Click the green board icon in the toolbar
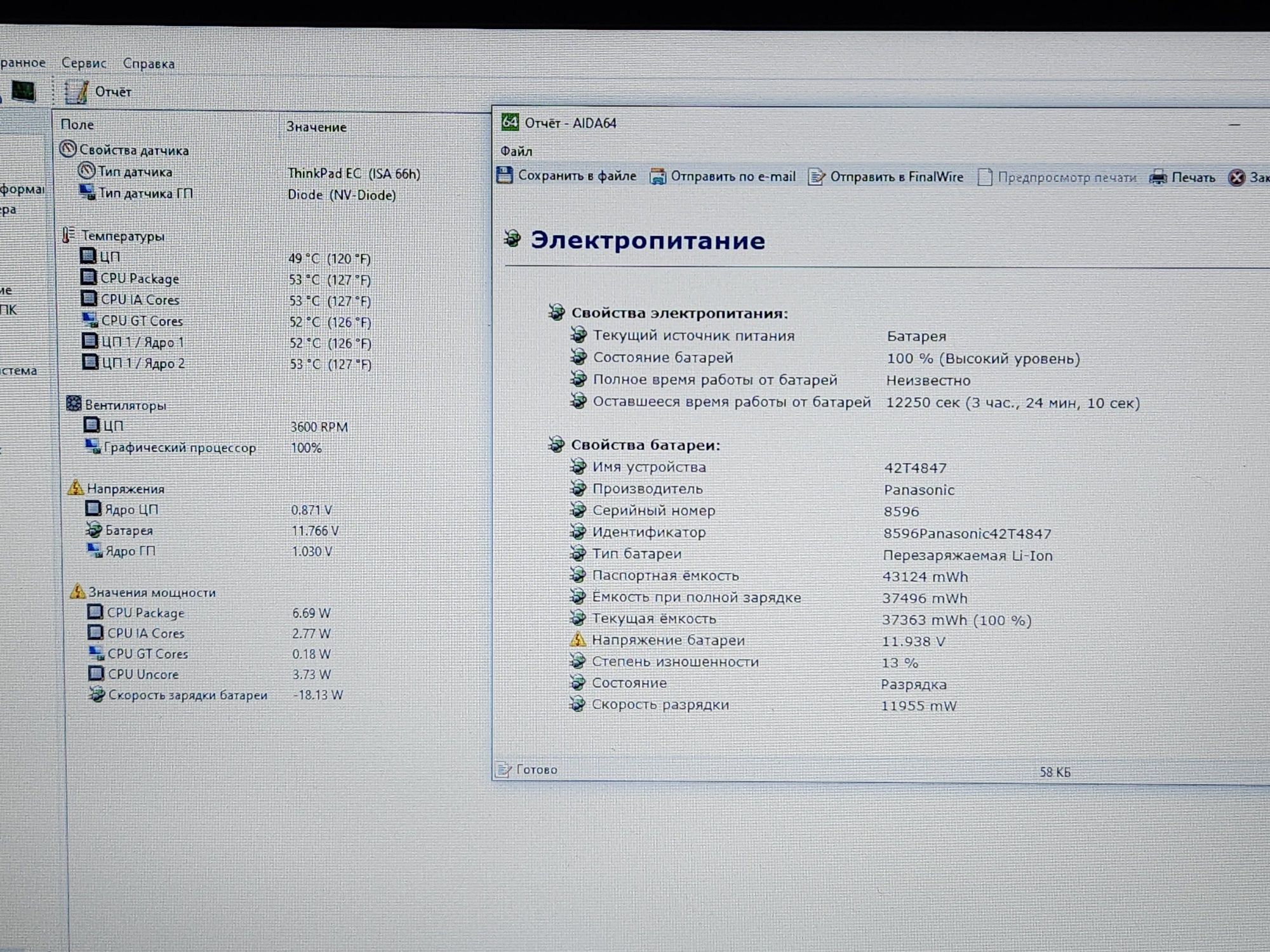Viewport: 1270px width, 952px height. [x=24, y=91]
